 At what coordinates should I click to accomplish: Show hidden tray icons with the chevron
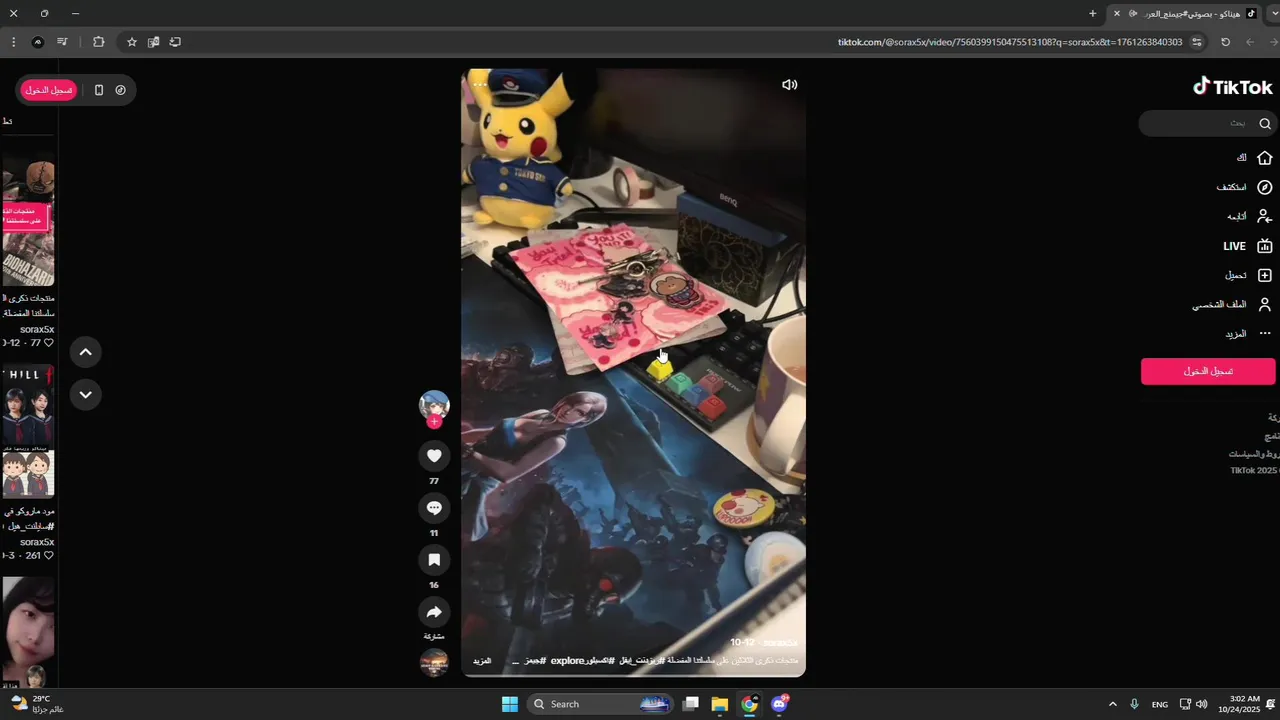tap(1112, 704)
